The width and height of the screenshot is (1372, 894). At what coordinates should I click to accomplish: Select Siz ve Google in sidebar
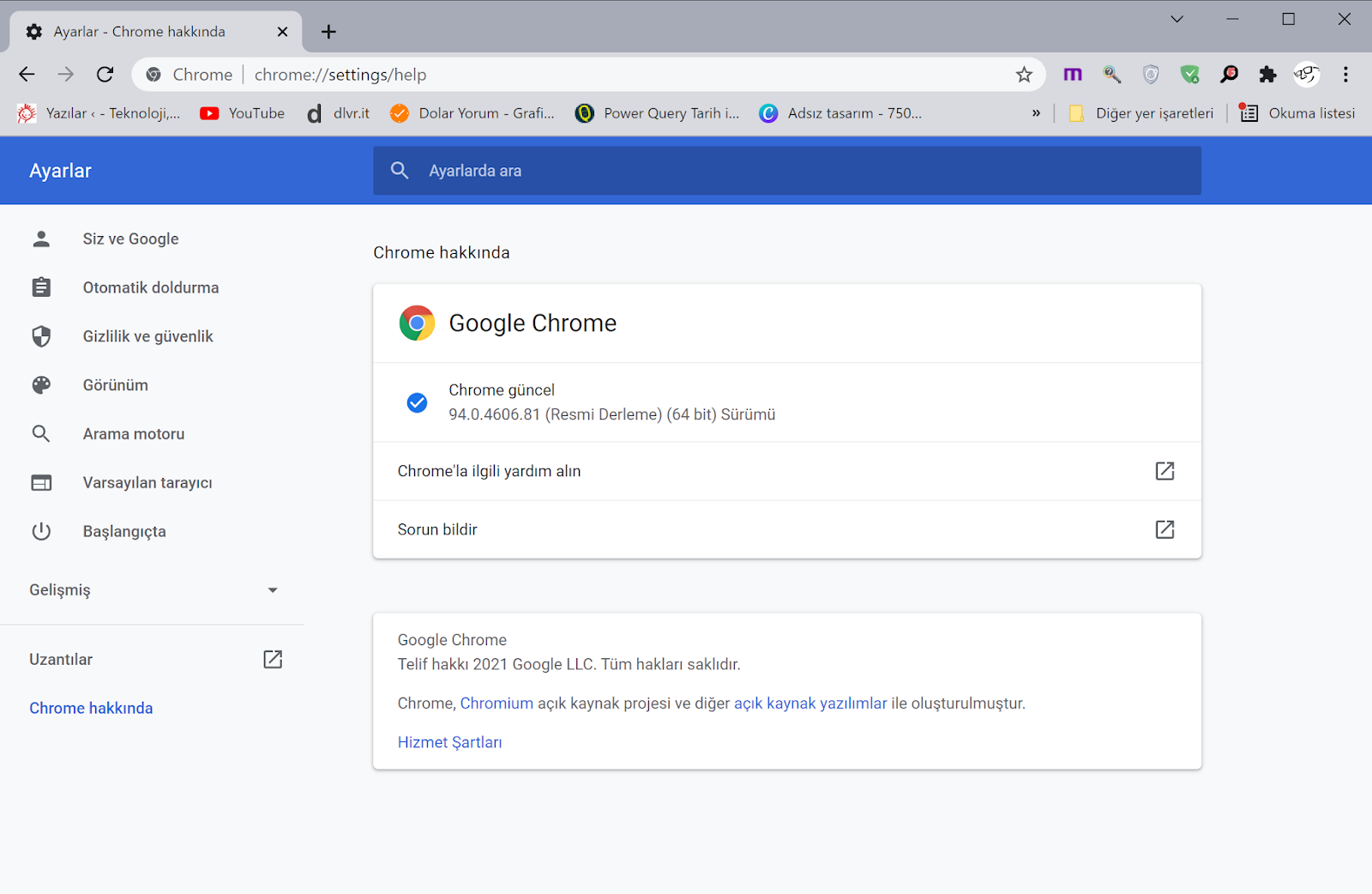(x=130, y=239)
